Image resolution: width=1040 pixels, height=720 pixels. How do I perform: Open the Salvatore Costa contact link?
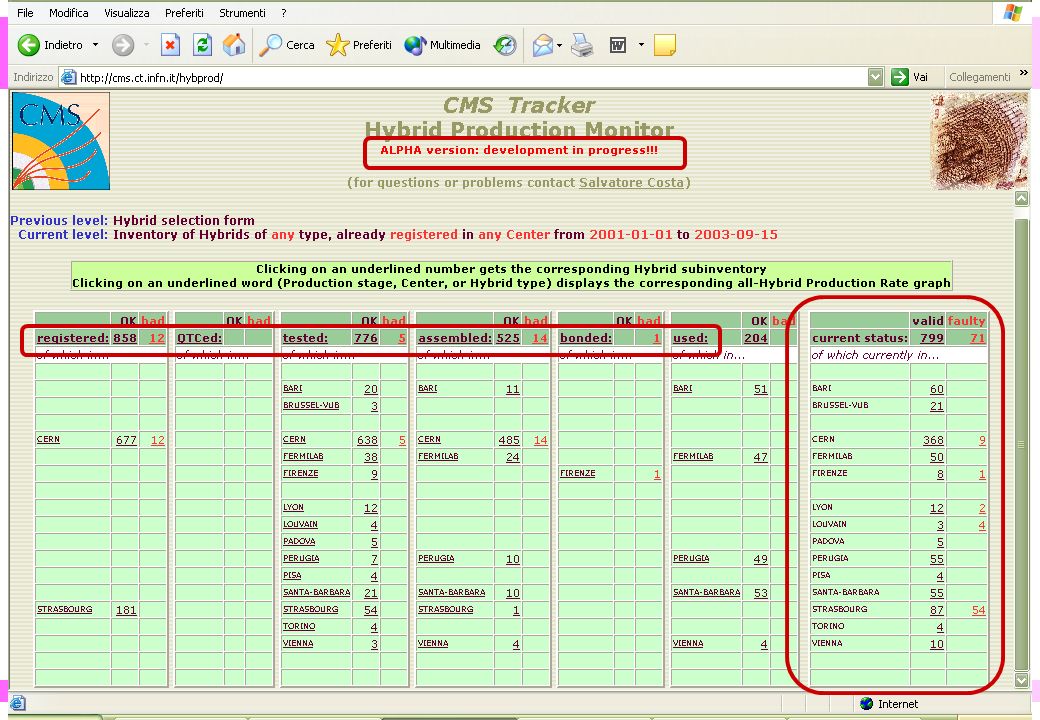[631, 182]
